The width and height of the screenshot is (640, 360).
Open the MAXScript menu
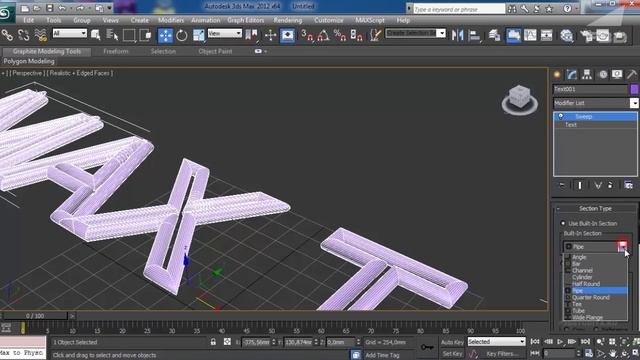click(x=369, y=20)
